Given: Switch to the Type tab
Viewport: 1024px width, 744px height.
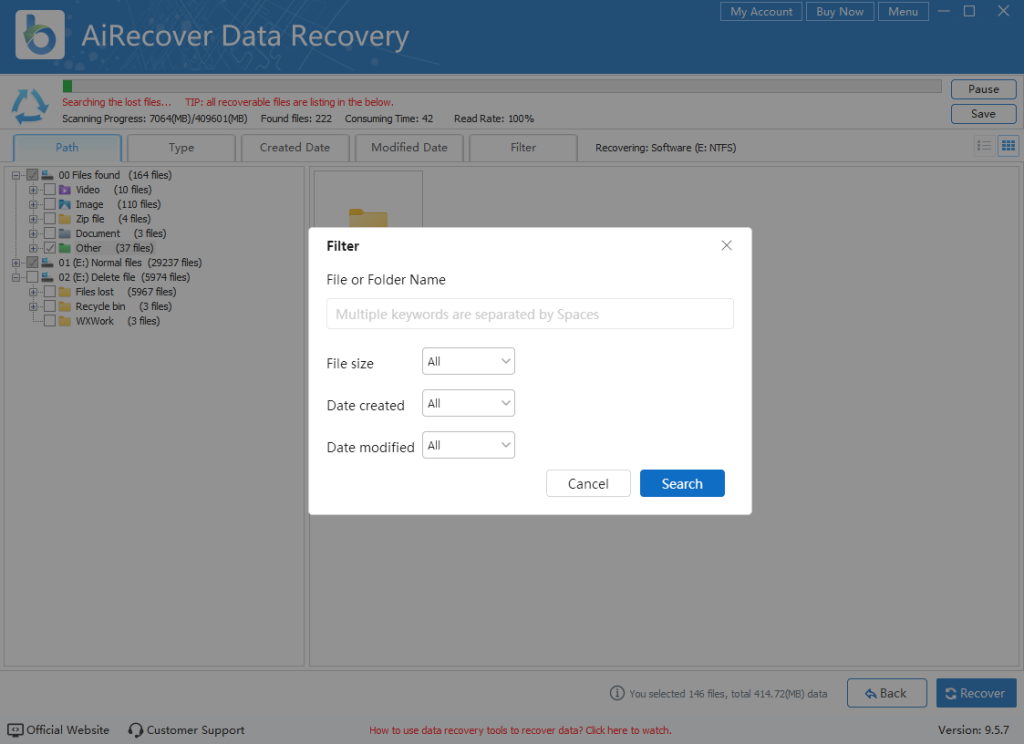Looking at the screenshot, I should point(181,147).
